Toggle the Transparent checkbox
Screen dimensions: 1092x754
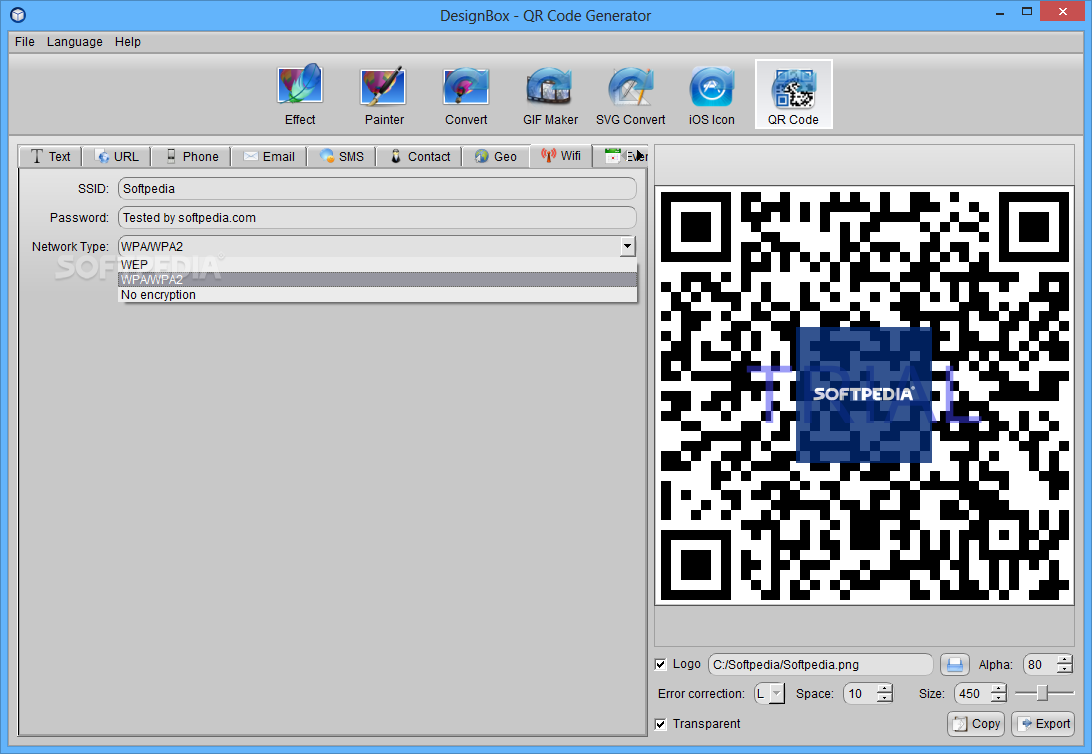[x=660, y=724]
